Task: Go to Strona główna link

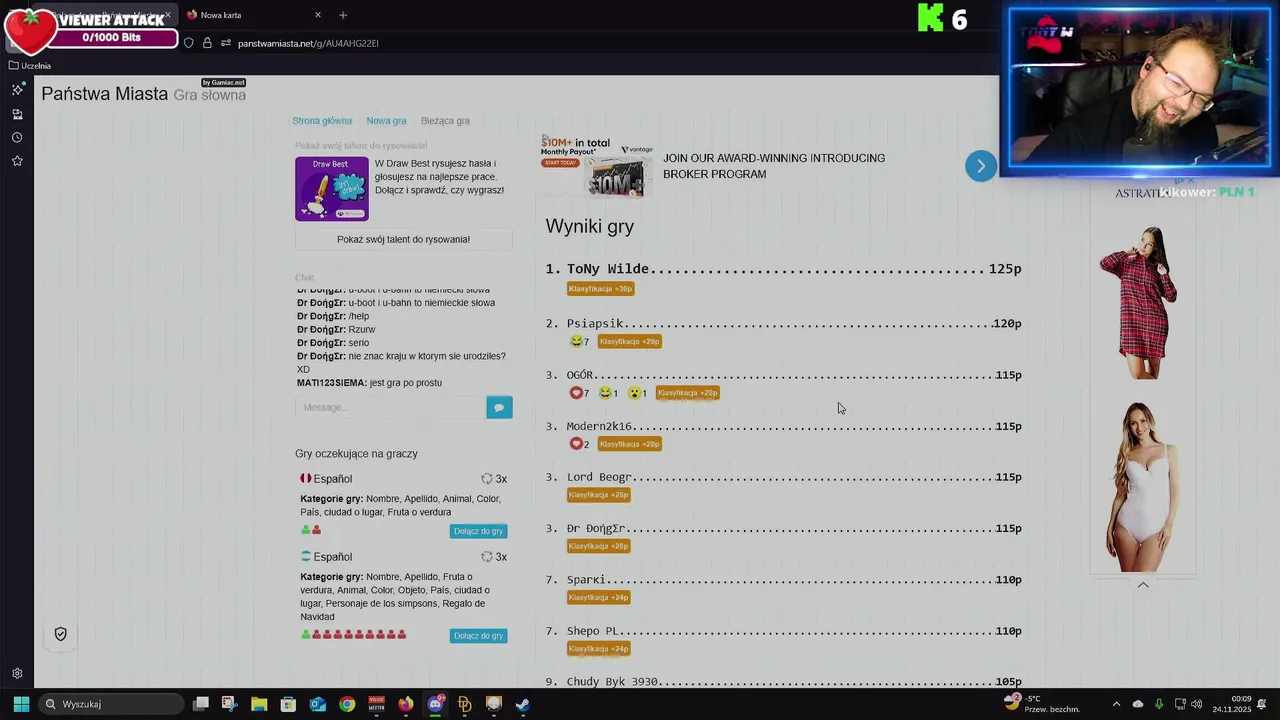Action: click(x=322, y=121)
